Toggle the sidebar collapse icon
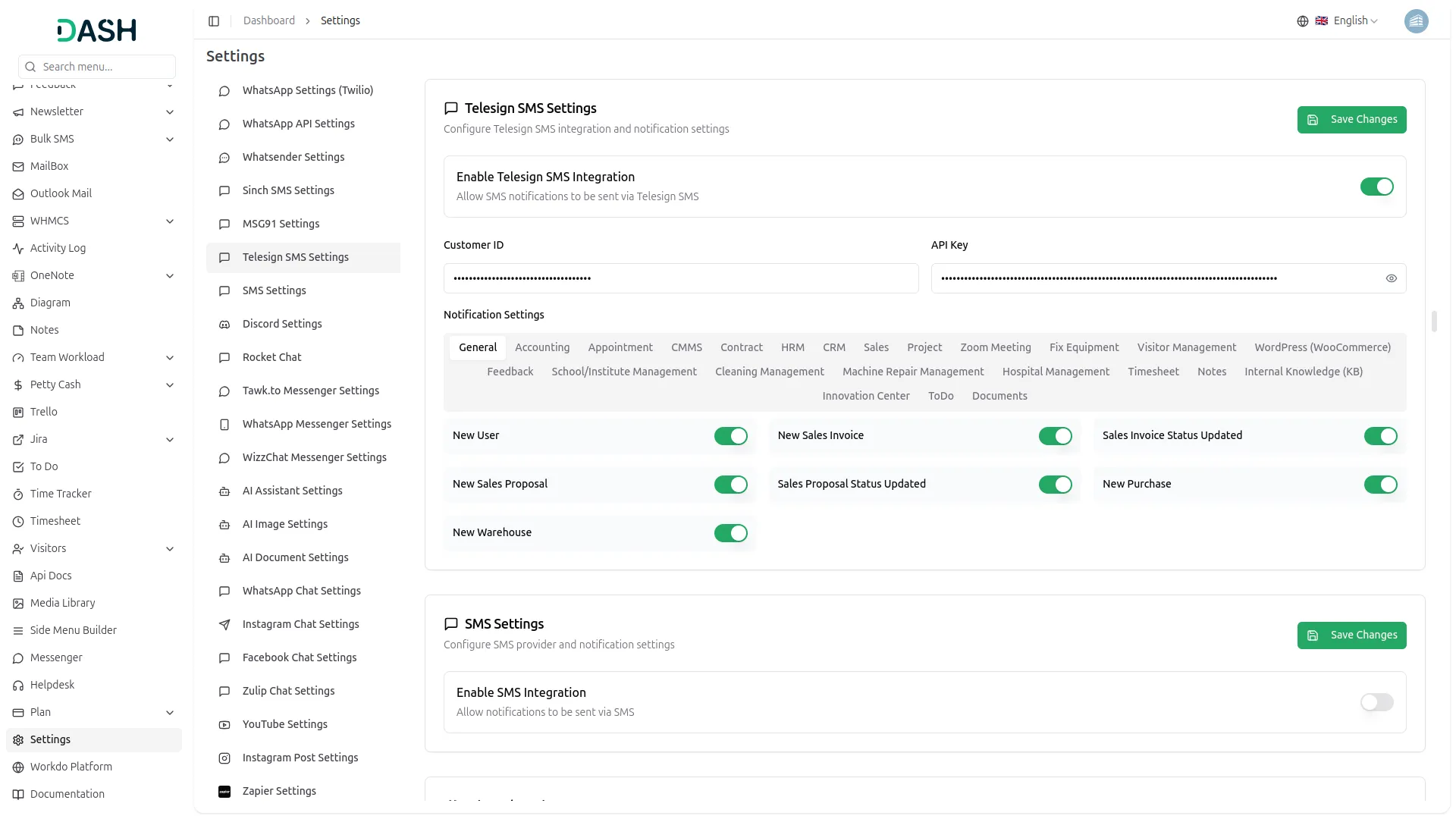 tap(214, 21)
